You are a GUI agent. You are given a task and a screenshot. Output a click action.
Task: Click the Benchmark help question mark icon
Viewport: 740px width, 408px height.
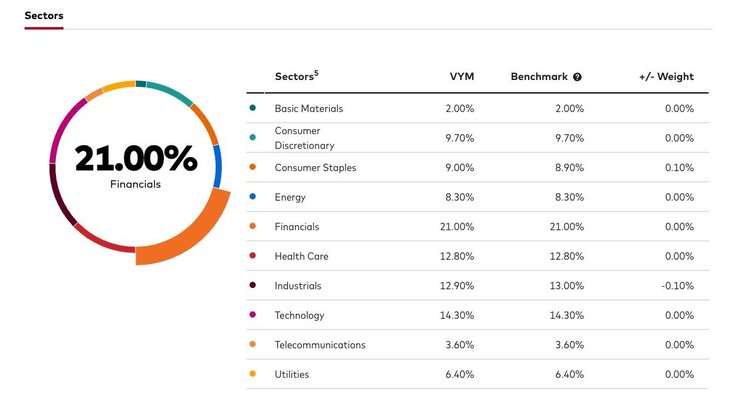(577, 77)
